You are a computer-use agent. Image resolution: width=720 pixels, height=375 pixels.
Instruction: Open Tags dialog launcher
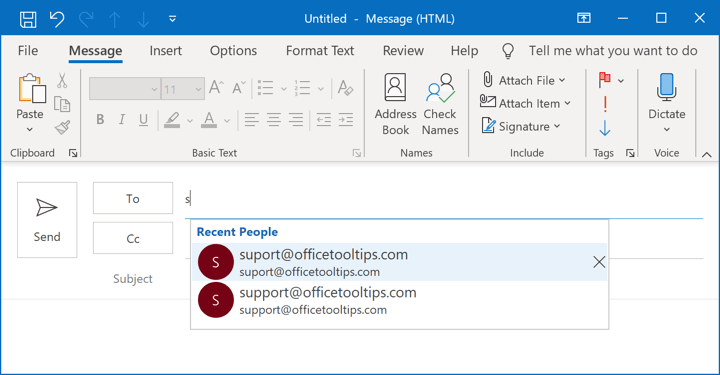click(630, 153)
